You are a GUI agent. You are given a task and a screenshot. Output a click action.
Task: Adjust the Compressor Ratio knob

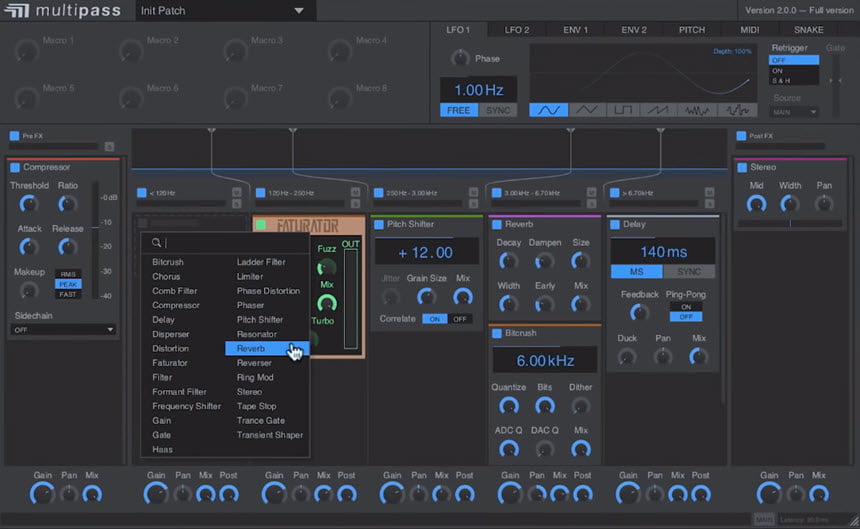tap(67, 204)
